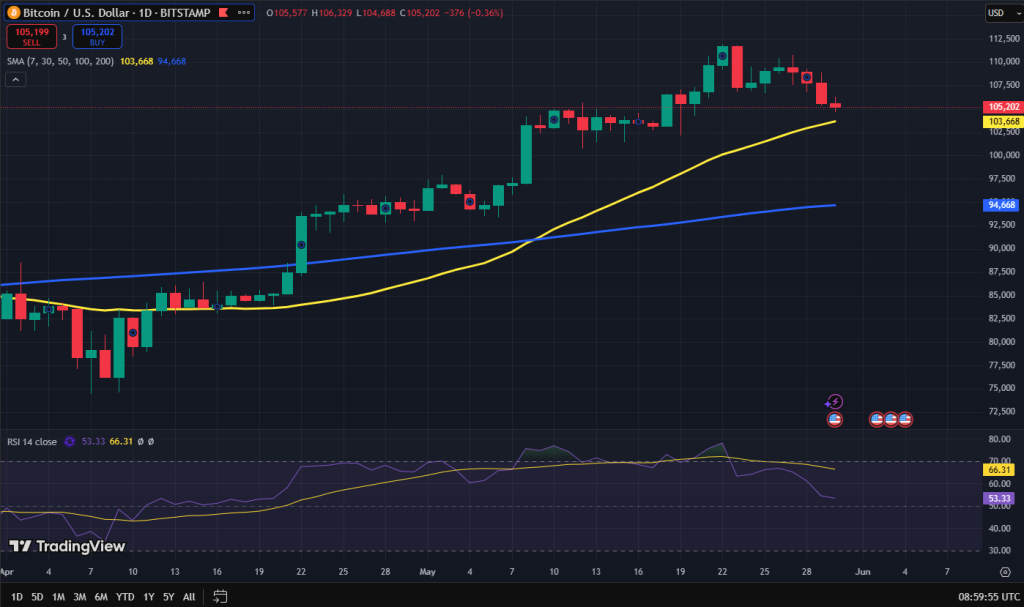This screenshot has height=607, width=1024.
Task: Click yellow 103,668 tag on price scale
Action: point(1003,122)
